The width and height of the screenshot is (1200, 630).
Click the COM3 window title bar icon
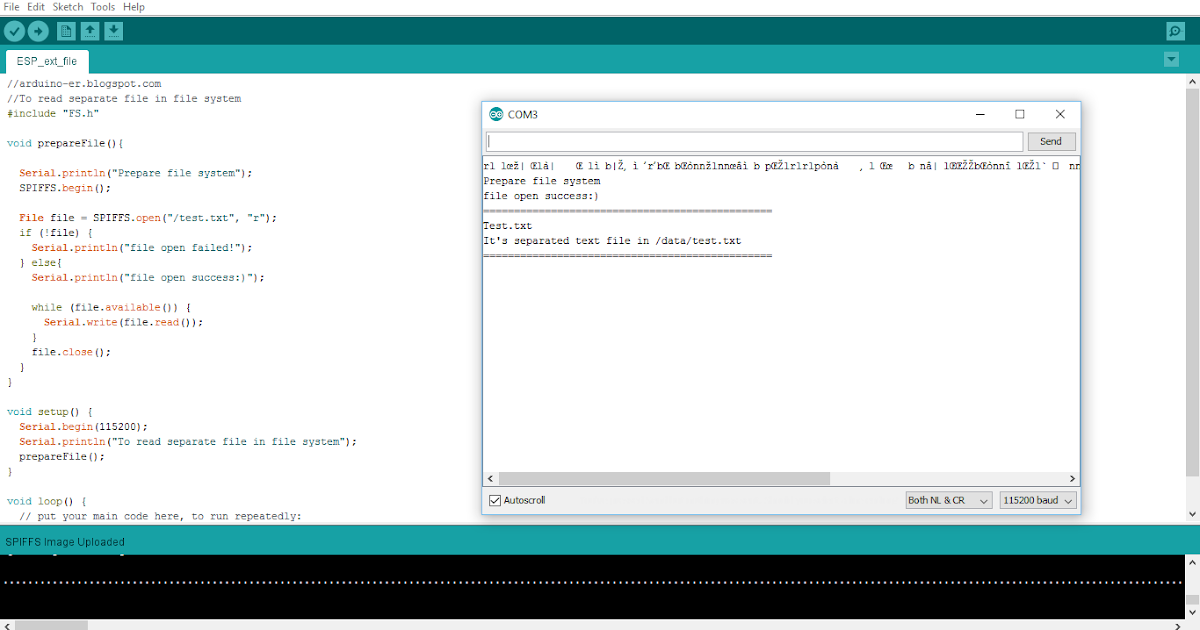click(495, 114)
